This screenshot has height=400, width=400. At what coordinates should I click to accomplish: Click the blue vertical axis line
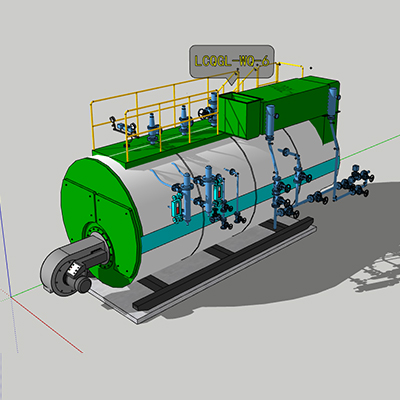[6, 250]
